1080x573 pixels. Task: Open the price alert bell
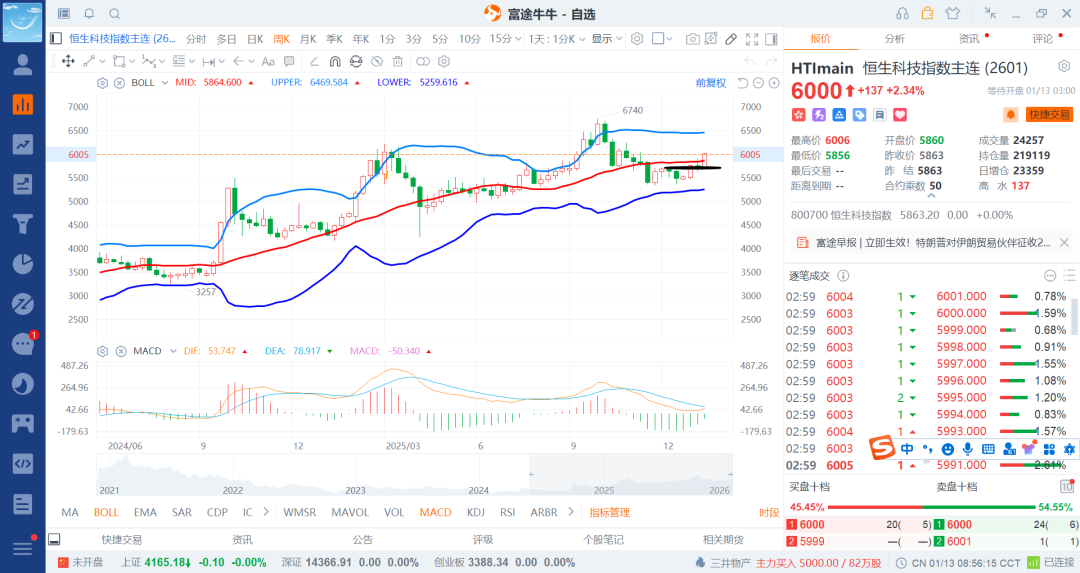tap(1010, 115)
